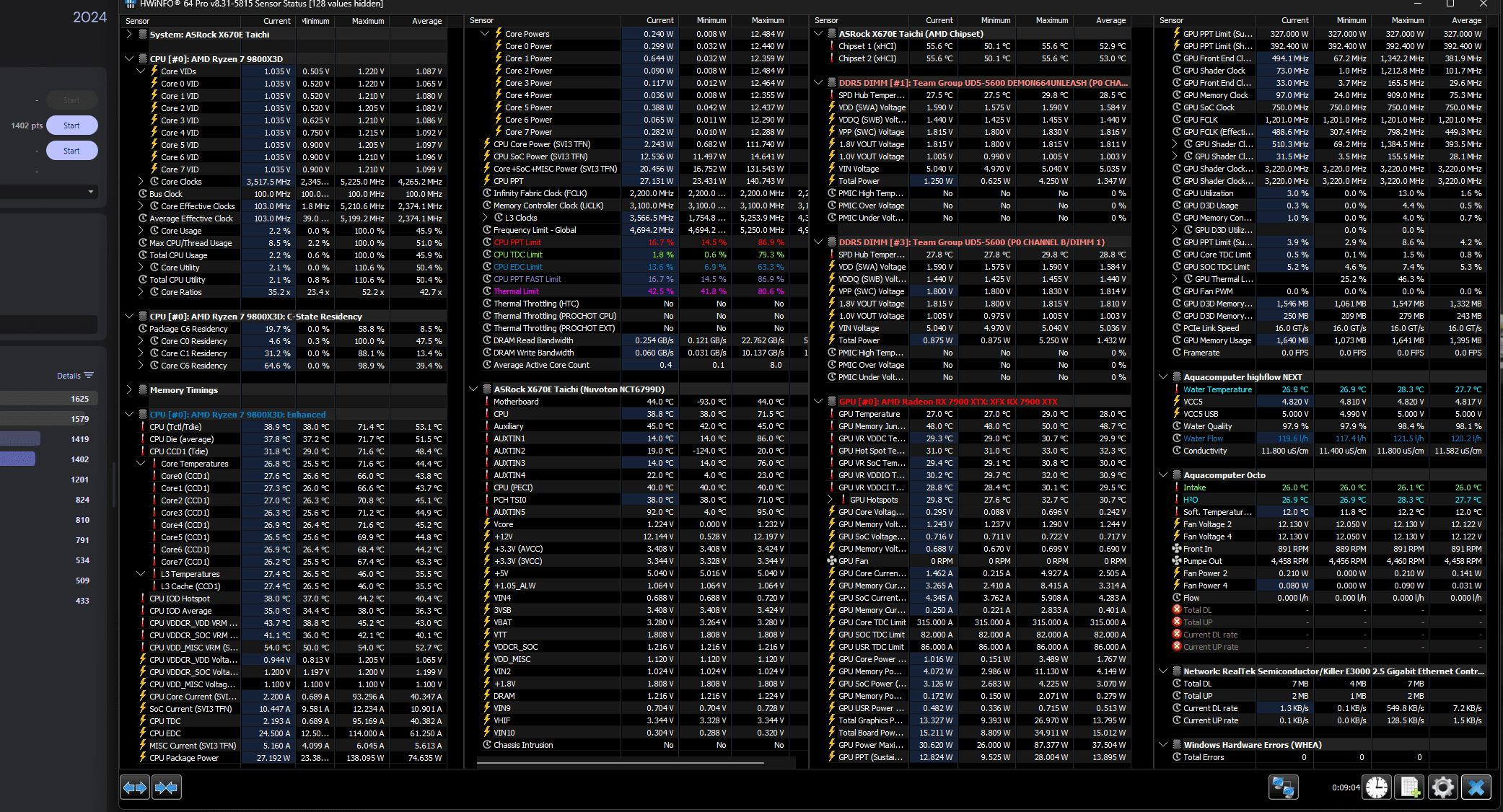The height and width of the screenshot is (812, 1503).
Task: Click the horizontal scrollbar under second panel
Action: (x=621, y=762)
